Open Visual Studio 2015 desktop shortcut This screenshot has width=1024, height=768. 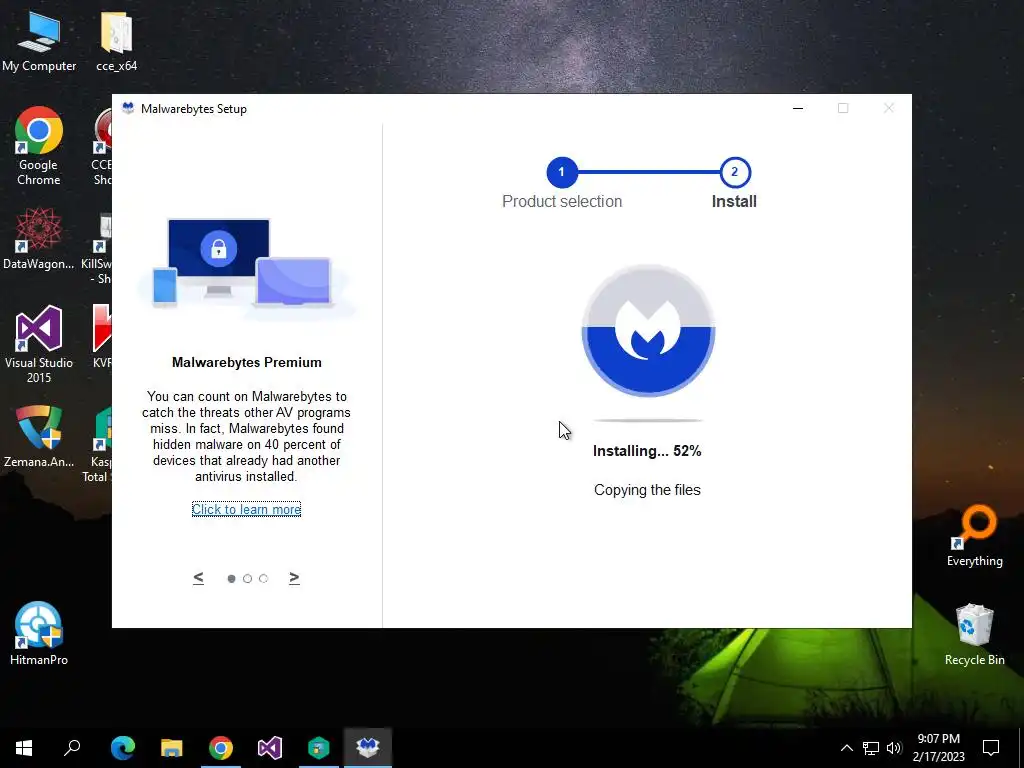coord(39,344)
